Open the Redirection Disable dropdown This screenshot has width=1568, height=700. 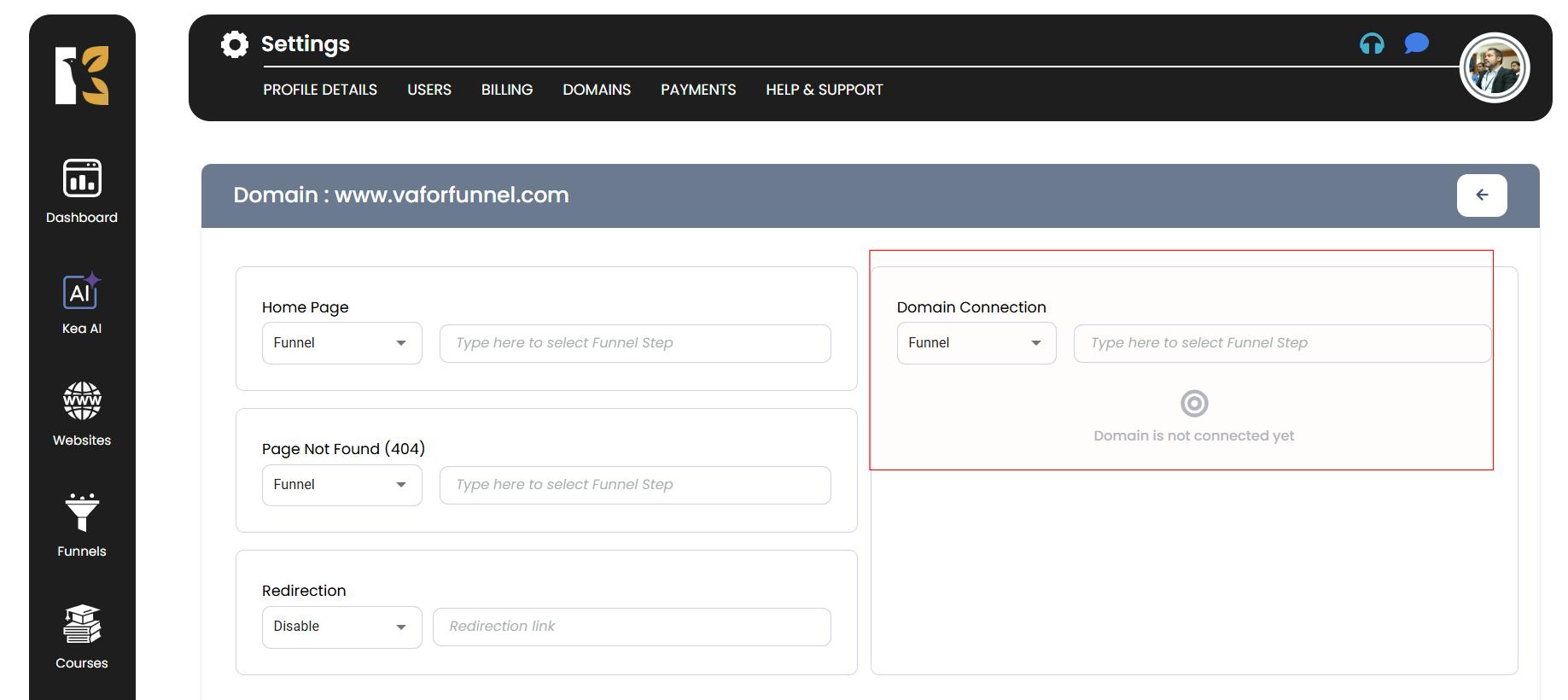[x=341, y=627]
